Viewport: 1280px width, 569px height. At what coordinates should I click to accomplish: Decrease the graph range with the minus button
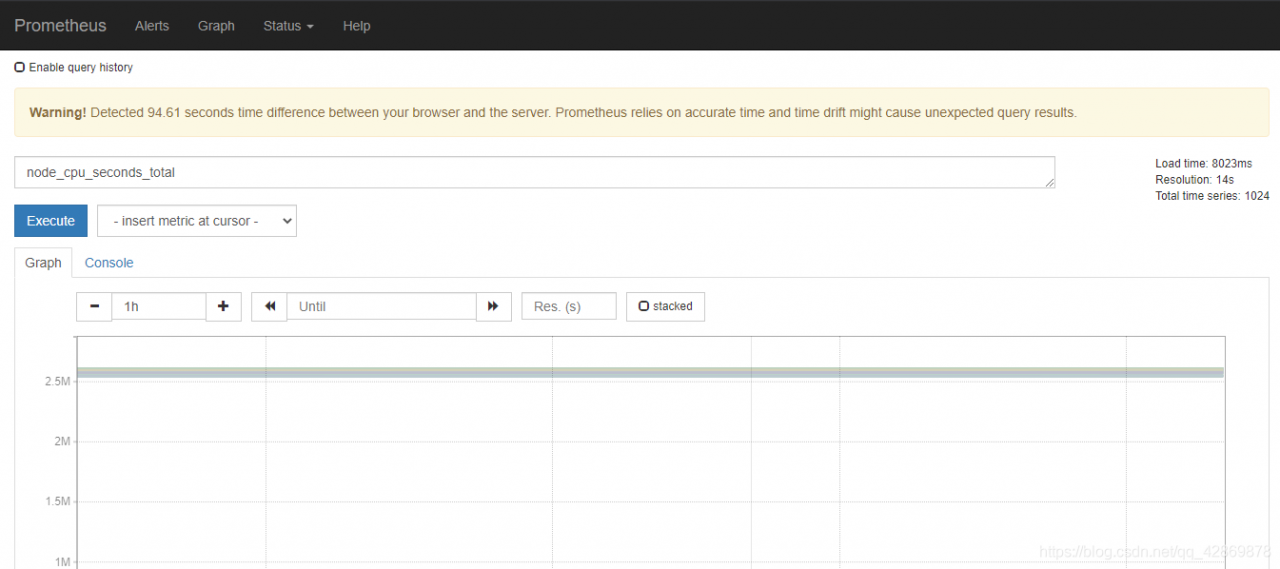click(94, 306)
